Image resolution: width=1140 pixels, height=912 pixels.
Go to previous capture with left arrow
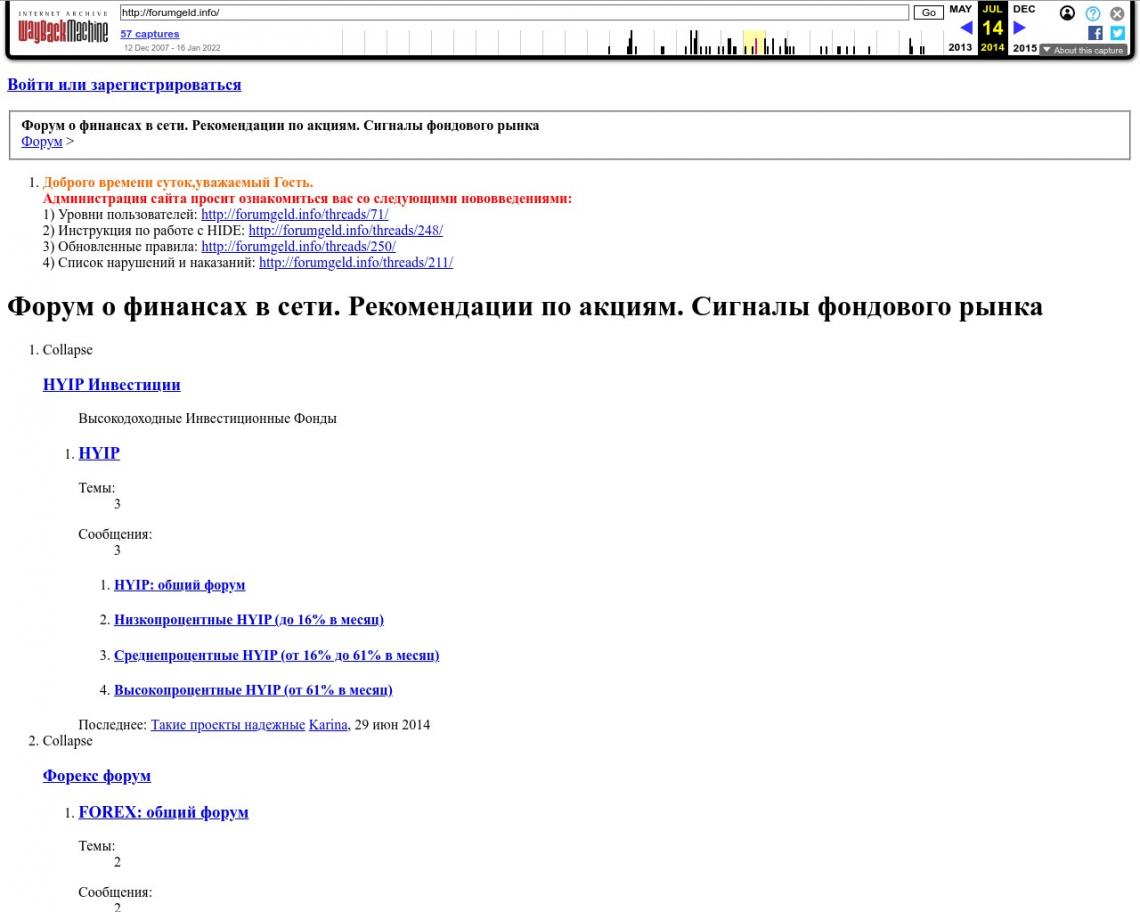click(965, 28)
